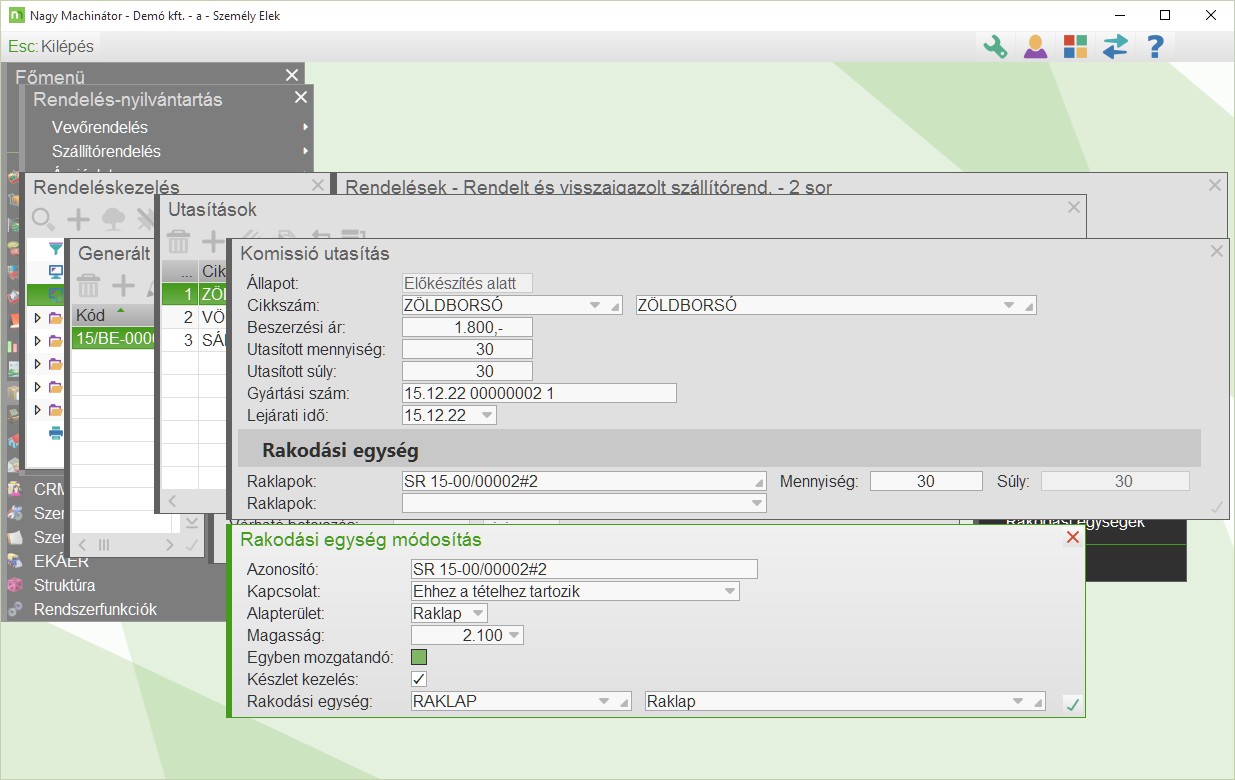Click the Utasítások left scroll arrow
This screenshot has width=1235, height=780.
pos(171,500)
